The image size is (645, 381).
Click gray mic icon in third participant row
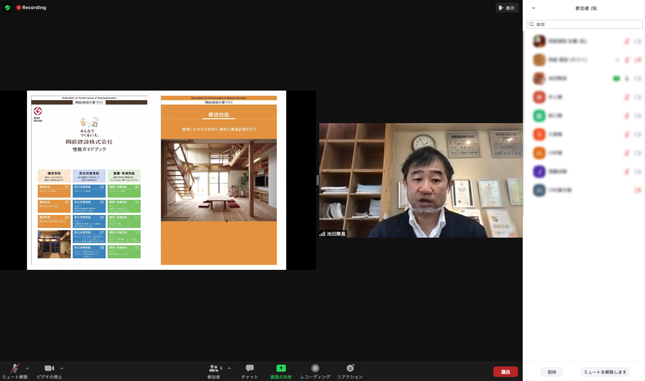point(627,79)
